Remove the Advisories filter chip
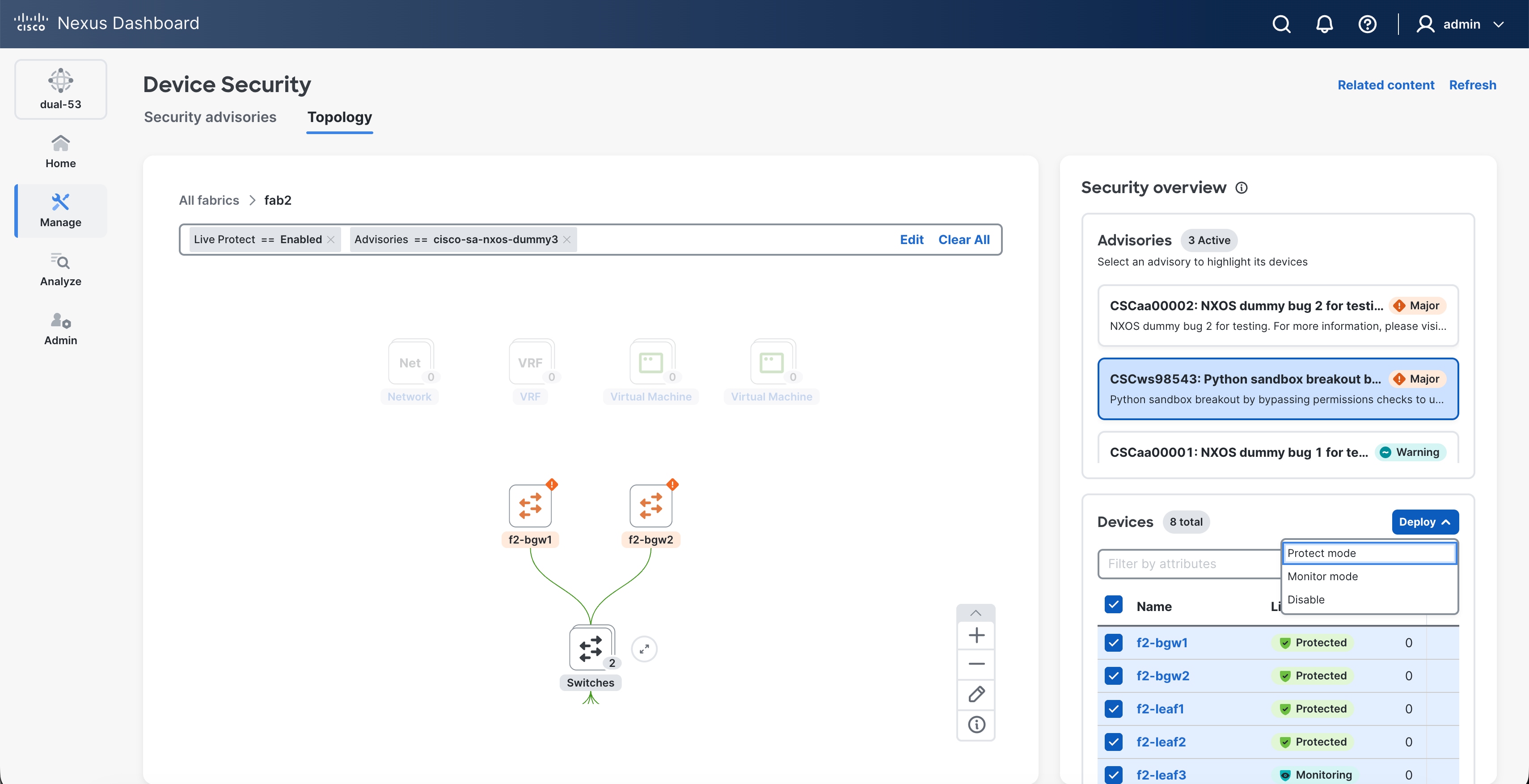 coord(567,239)
